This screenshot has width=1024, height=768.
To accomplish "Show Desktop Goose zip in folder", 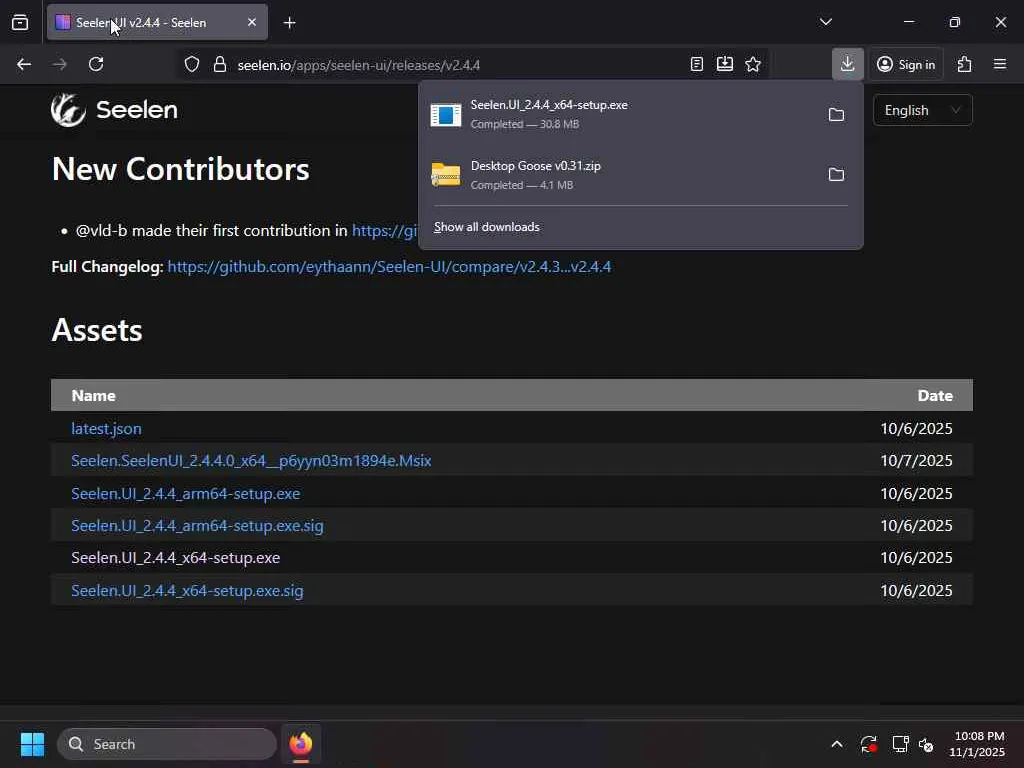I will point(836,174).
